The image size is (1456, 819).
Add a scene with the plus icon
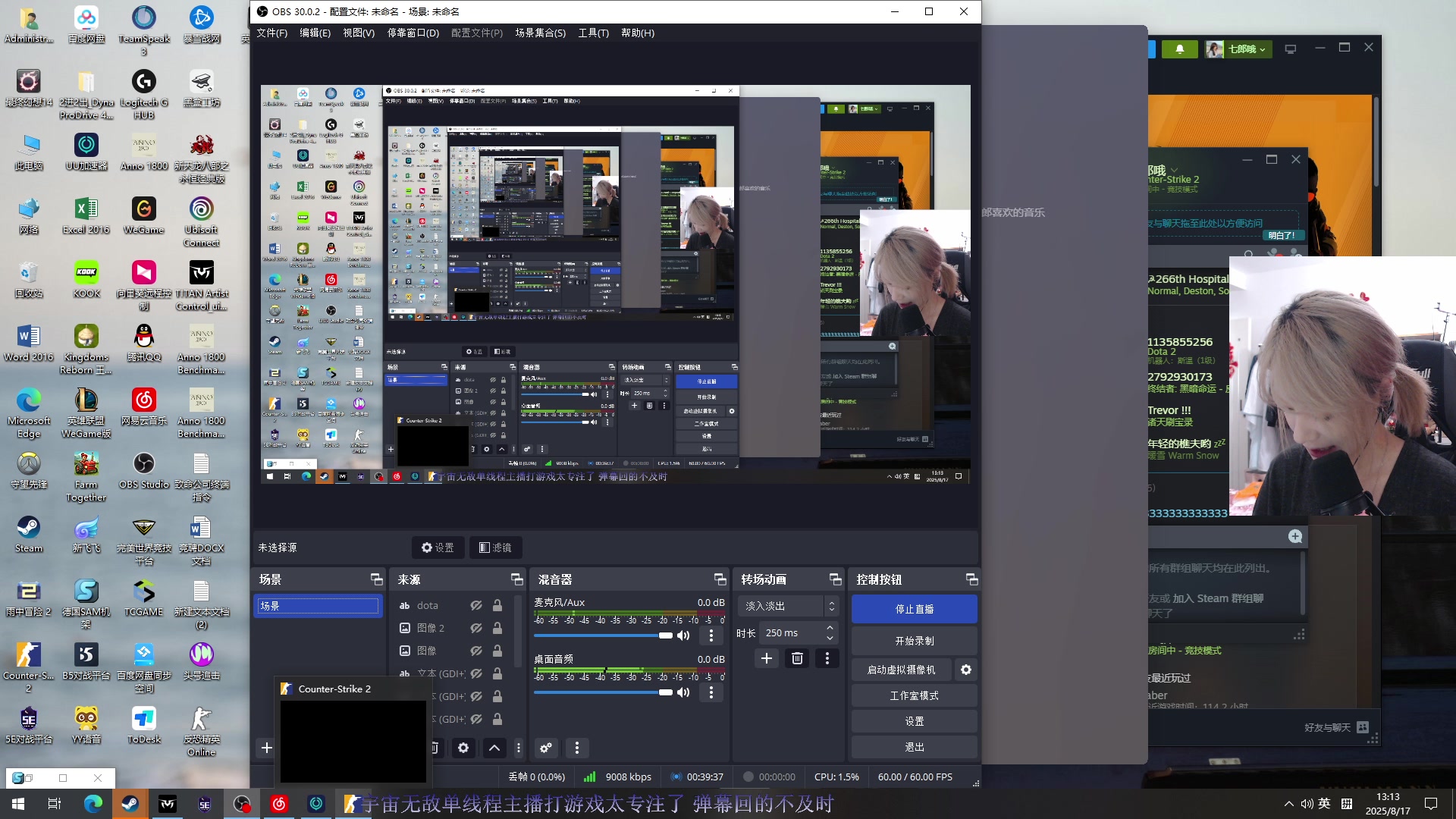(x=266, y=748)
